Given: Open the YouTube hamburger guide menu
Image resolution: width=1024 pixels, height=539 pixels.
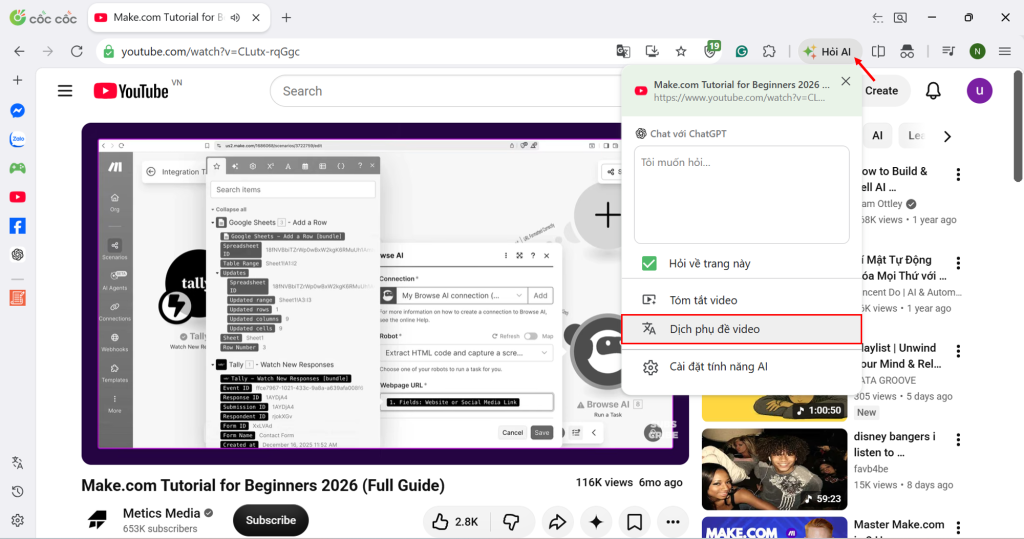Looking at the screenshot, I should pyautogui.click(x=65, y=91).
